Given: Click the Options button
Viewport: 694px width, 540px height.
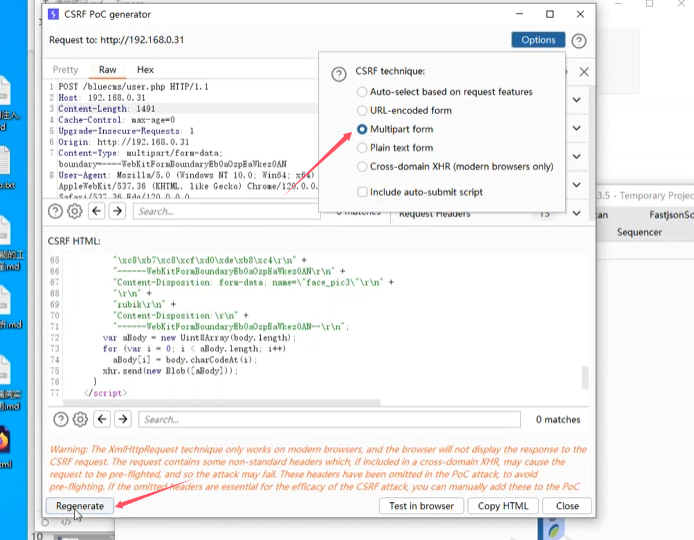Looking at the screenshot, I should pyautogui.click(x=538, y=40).
